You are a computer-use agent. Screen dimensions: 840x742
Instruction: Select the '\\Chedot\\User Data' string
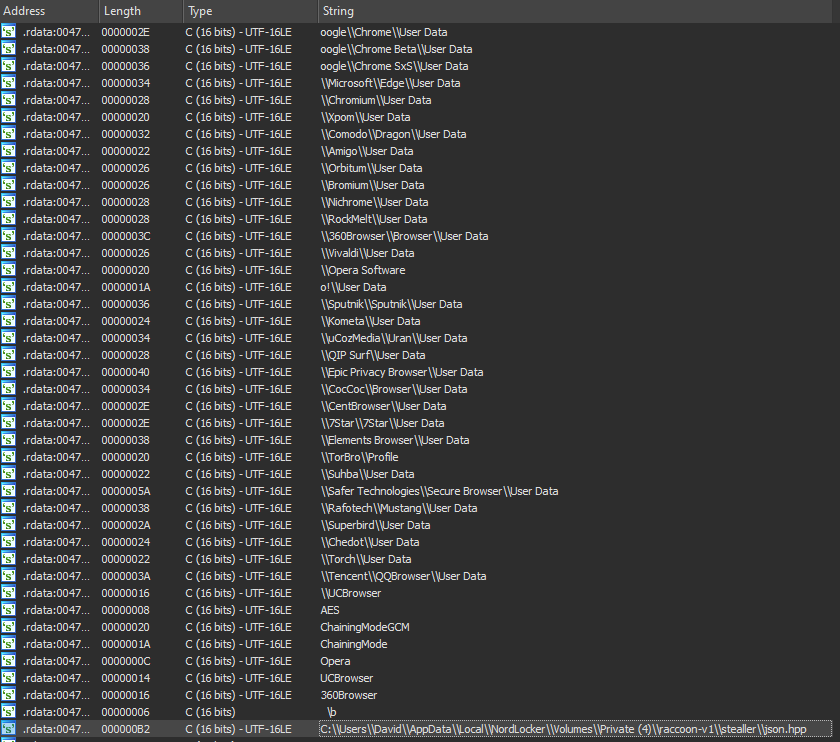pyautogui.click(x=370, y=542)
